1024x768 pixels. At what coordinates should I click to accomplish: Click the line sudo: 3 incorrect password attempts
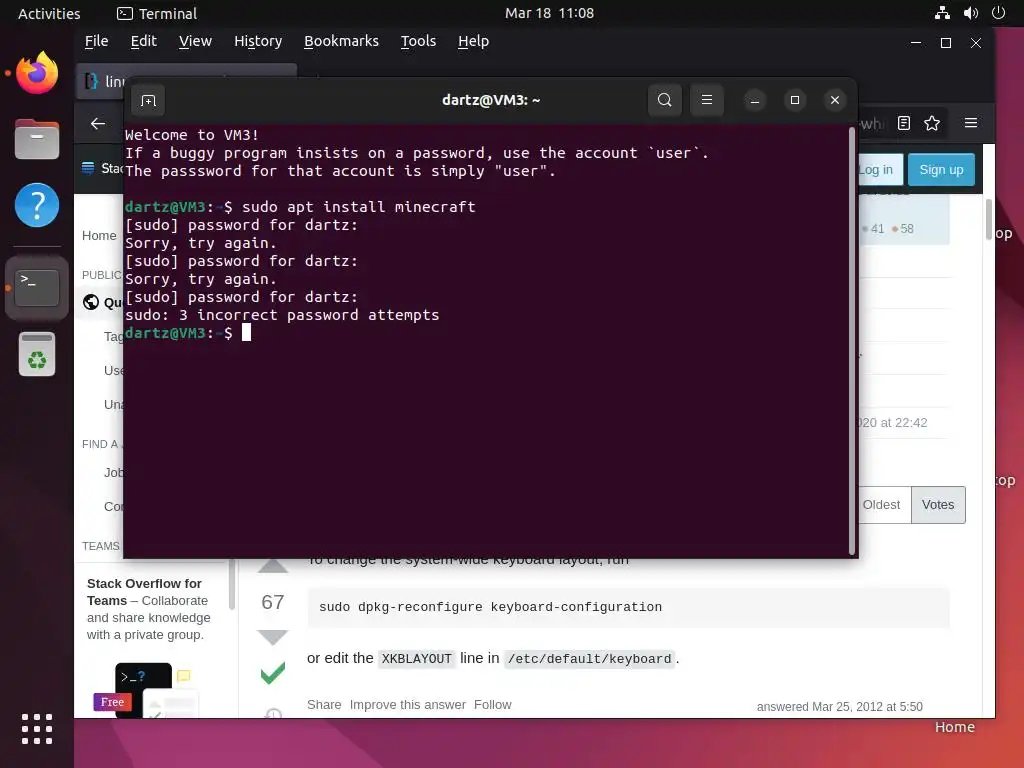(282, 315)
